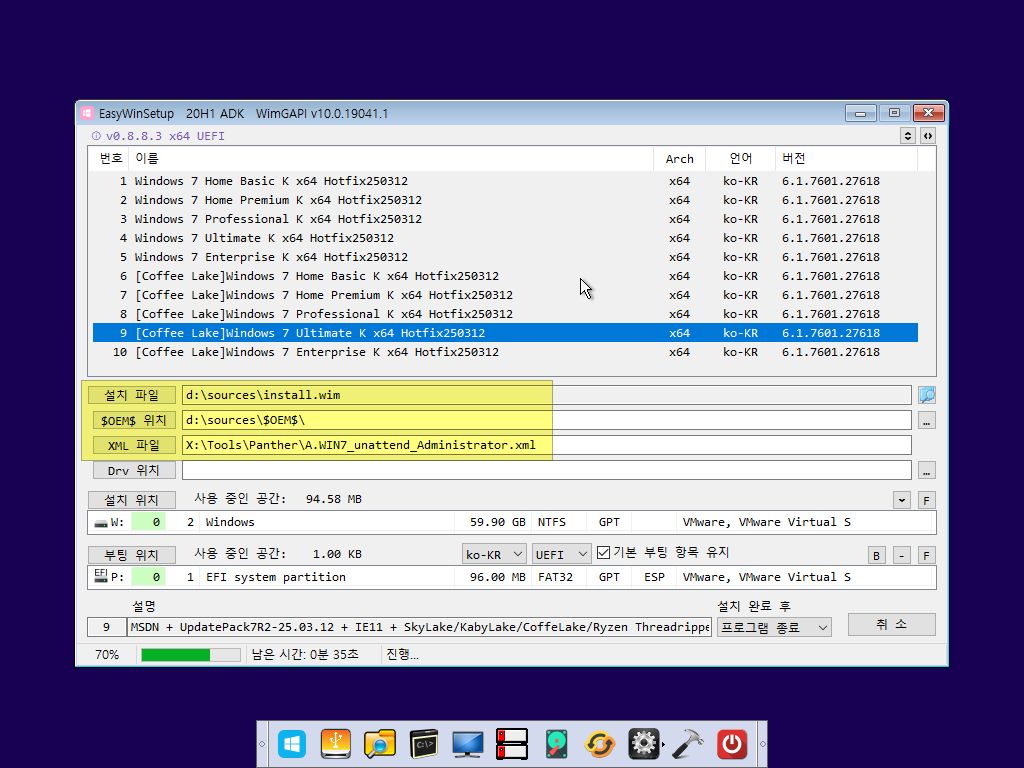Screen dimensions: 1024x768
Task: Toggle 기본 부팅 항목 유지 checkbox
Action: [603, 552]
